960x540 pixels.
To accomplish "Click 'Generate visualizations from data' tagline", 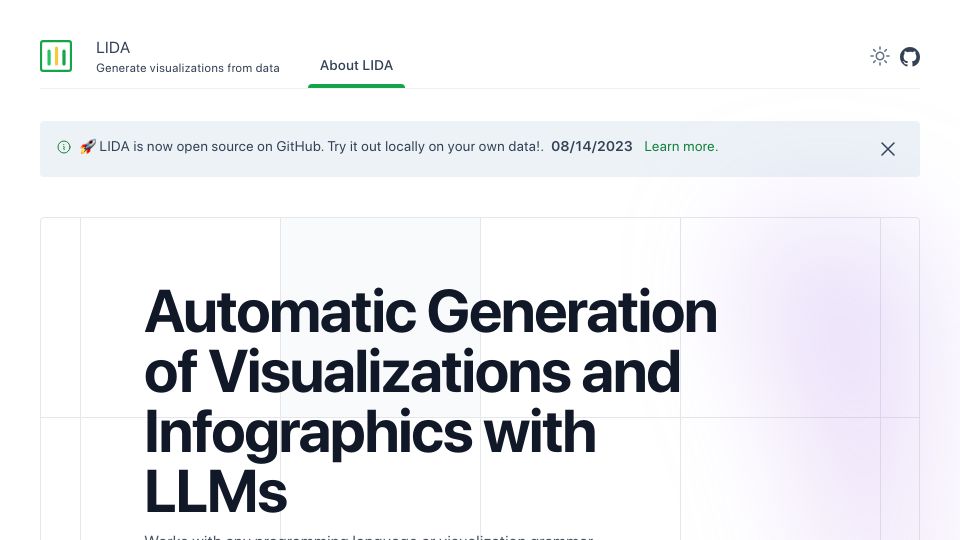I will point(187,68).
